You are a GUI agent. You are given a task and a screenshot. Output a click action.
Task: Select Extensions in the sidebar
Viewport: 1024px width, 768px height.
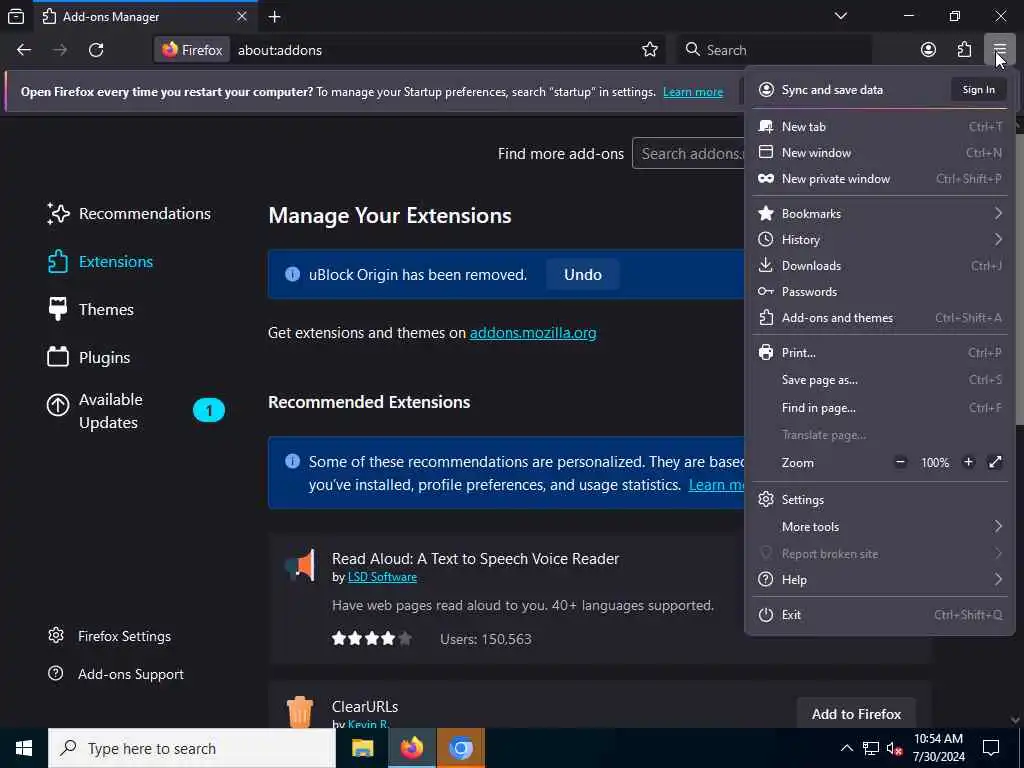[x=101, y=262]
